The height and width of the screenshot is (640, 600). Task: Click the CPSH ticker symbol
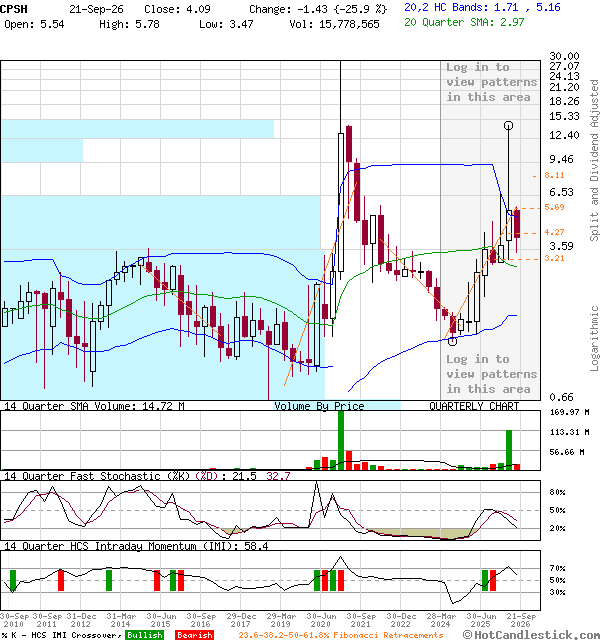(x=14, y=9)
